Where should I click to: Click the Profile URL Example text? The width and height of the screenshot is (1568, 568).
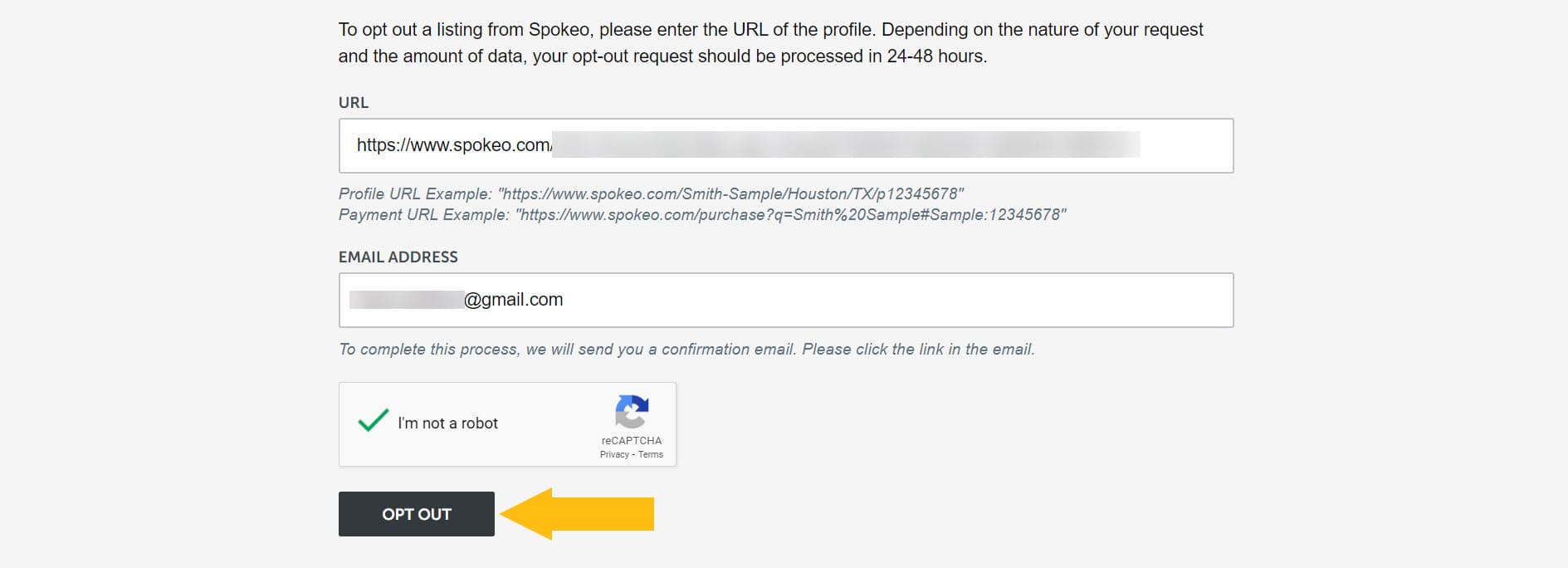(x=652, y=192)
